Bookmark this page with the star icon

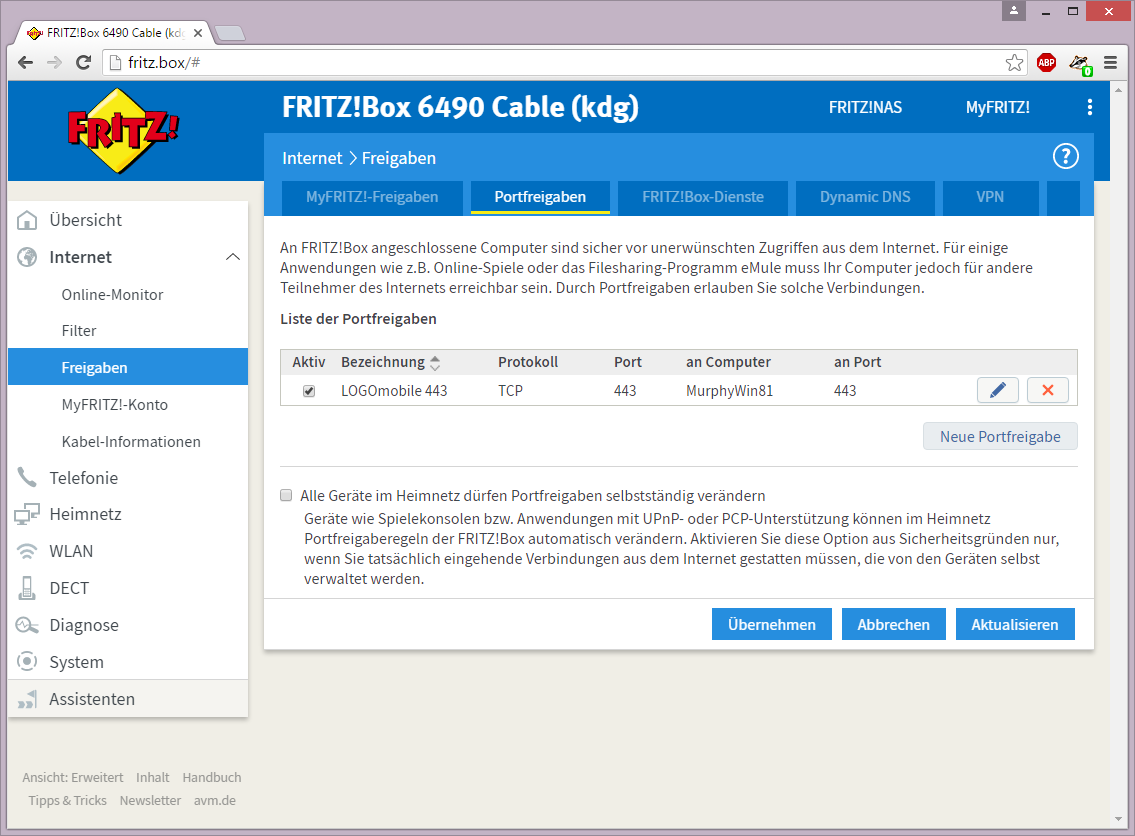1014,63
